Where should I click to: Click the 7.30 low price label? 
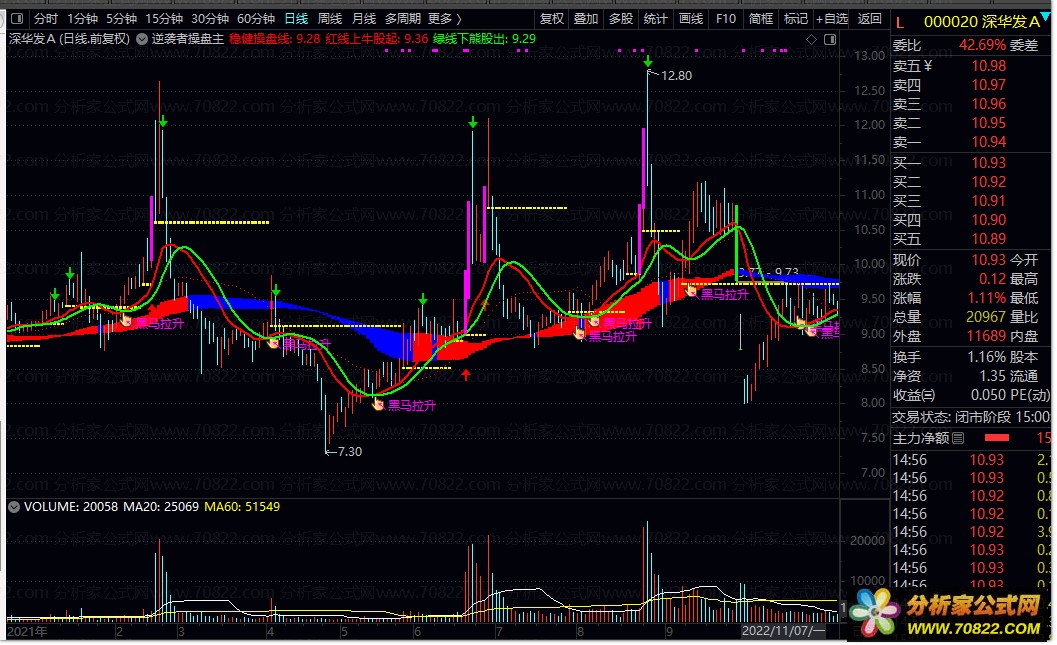(x=350, y=452)
